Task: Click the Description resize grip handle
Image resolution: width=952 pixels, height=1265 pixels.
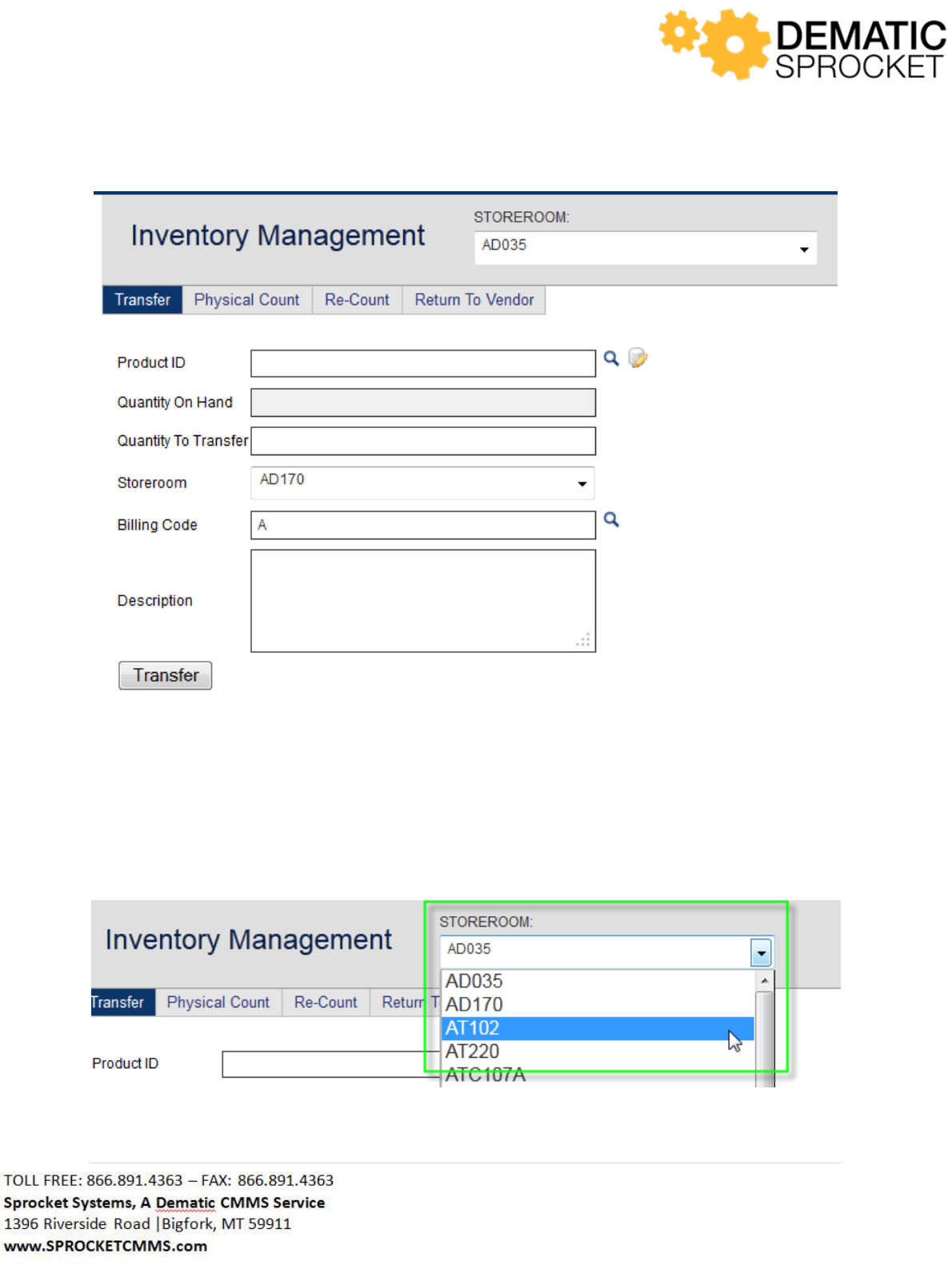Action: click(583, 639)
